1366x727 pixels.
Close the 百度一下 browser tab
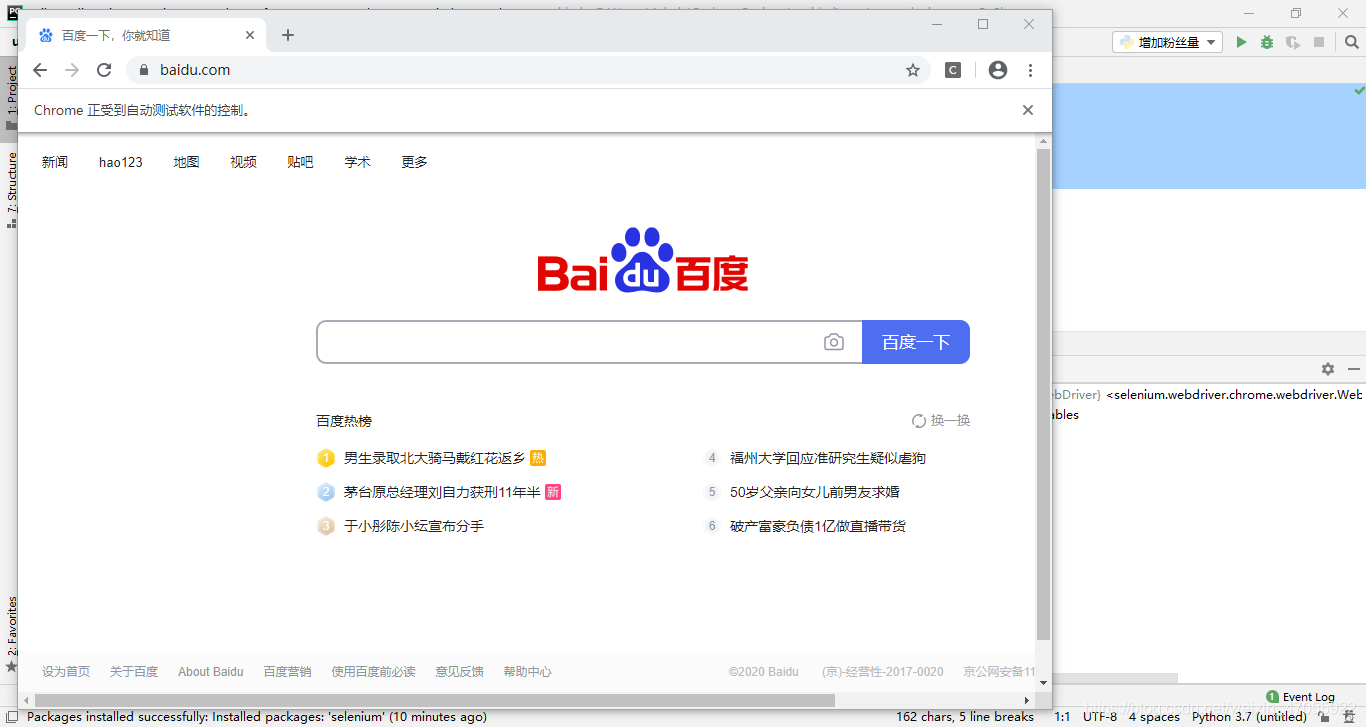[250, 35]
